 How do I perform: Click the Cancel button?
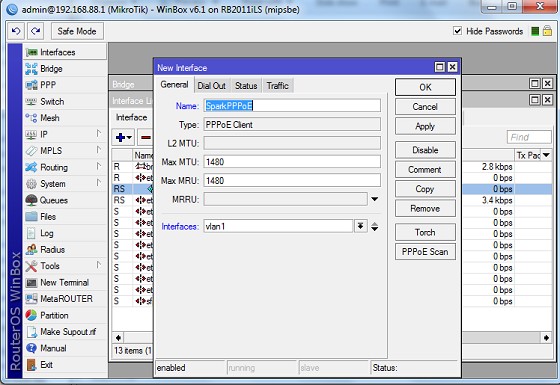click(425, 107)
